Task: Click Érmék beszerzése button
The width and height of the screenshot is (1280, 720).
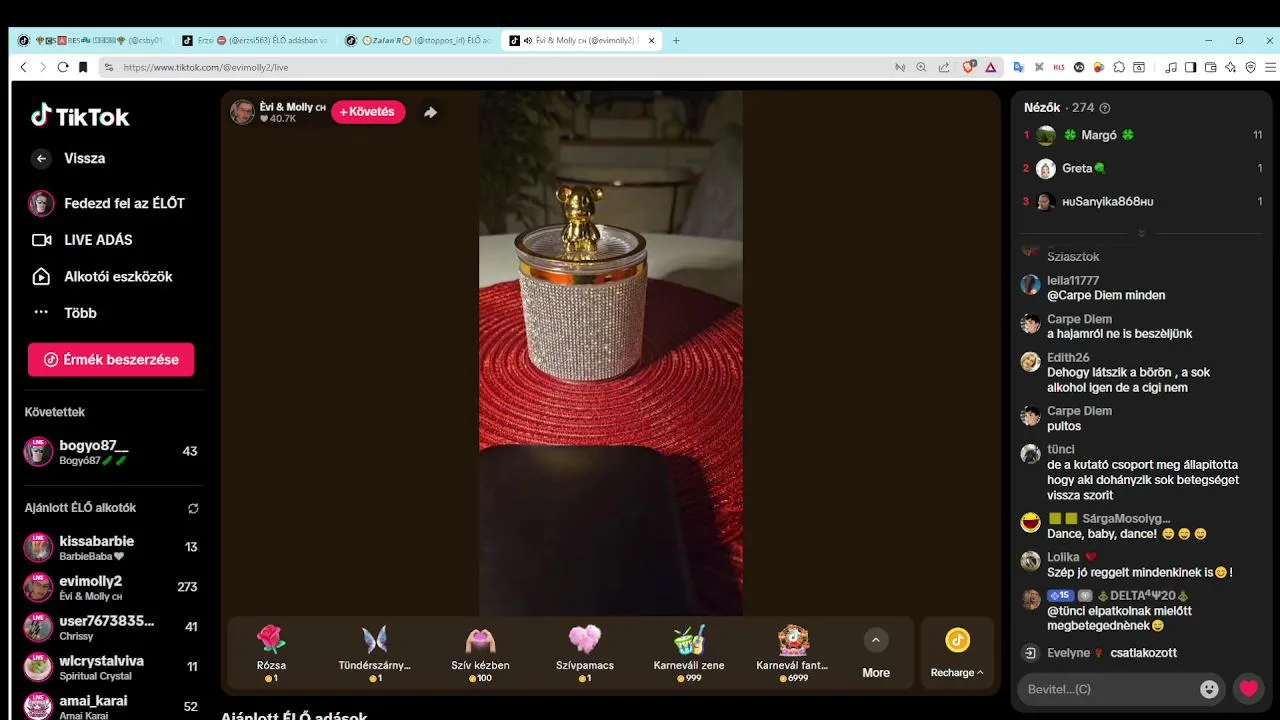Action: [x=111, y=359]
